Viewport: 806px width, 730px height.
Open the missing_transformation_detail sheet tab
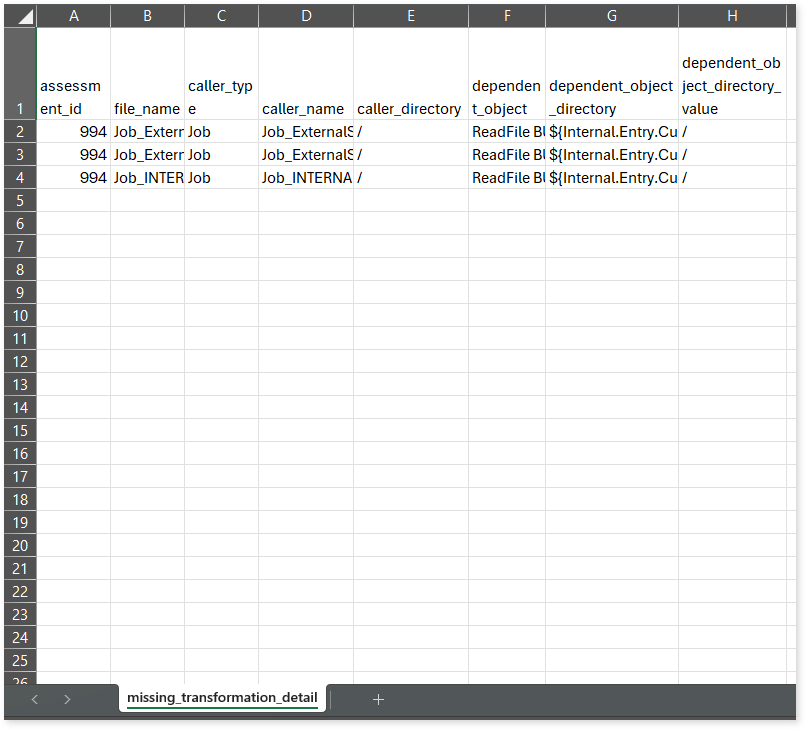pyautogui.click(x=222, y=698)
